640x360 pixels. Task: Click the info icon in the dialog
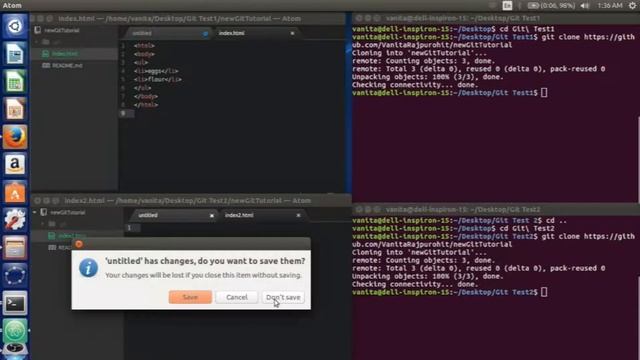pos(89,268)
